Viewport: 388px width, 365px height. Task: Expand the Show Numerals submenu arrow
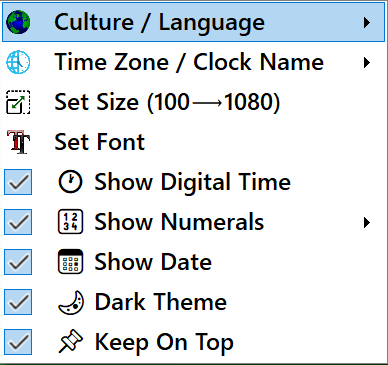pos(367,222)
